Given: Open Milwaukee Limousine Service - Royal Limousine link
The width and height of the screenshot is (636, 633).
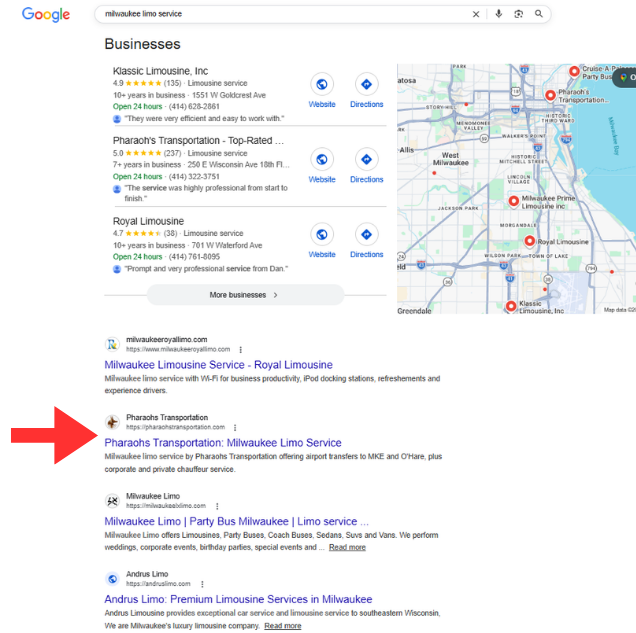Looking at the screenshot, I should tap(218, 365).
